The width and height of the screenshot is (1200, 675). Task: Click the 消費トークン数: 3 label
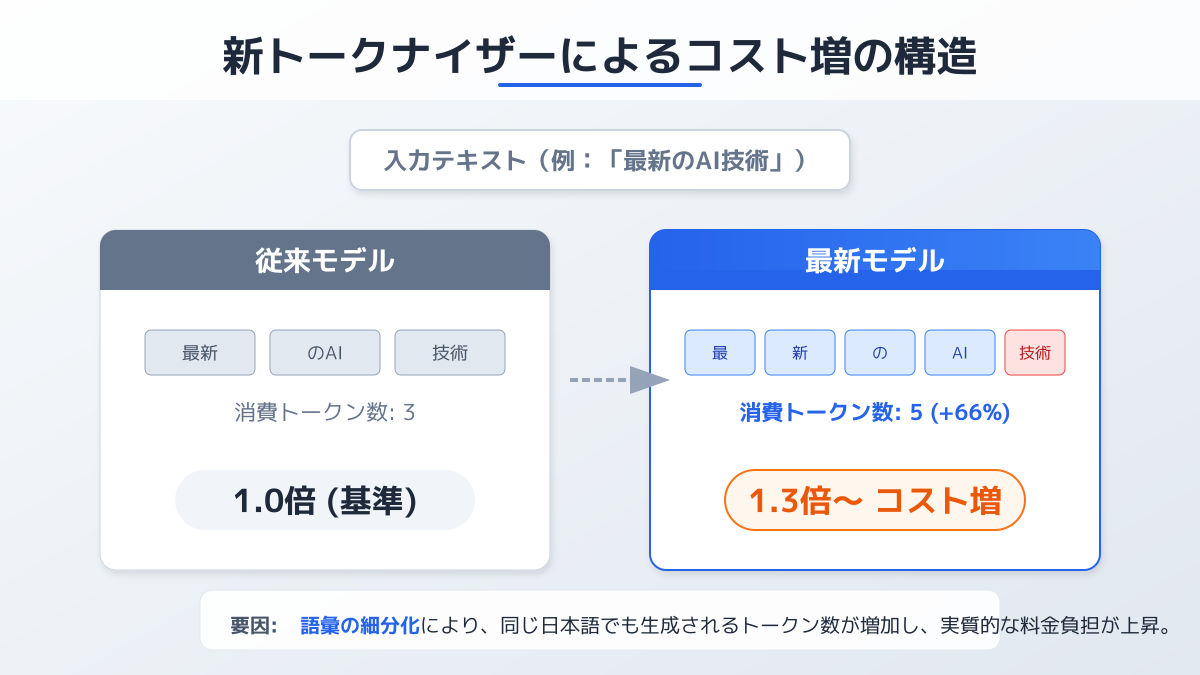point(325,412)
